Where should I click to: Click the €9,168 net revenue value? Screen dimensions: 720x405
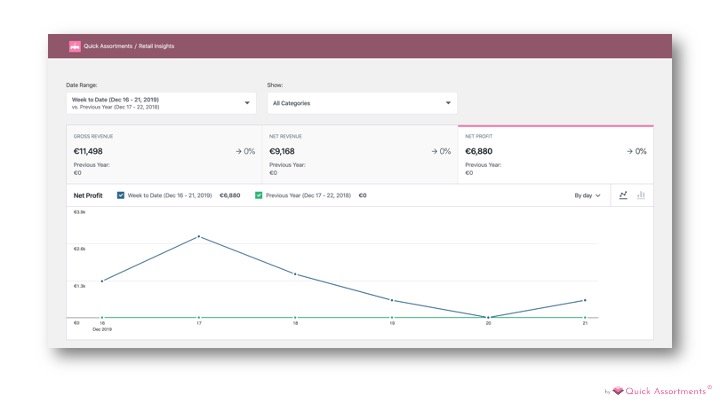pyautogui.click(x=282, y=151)
